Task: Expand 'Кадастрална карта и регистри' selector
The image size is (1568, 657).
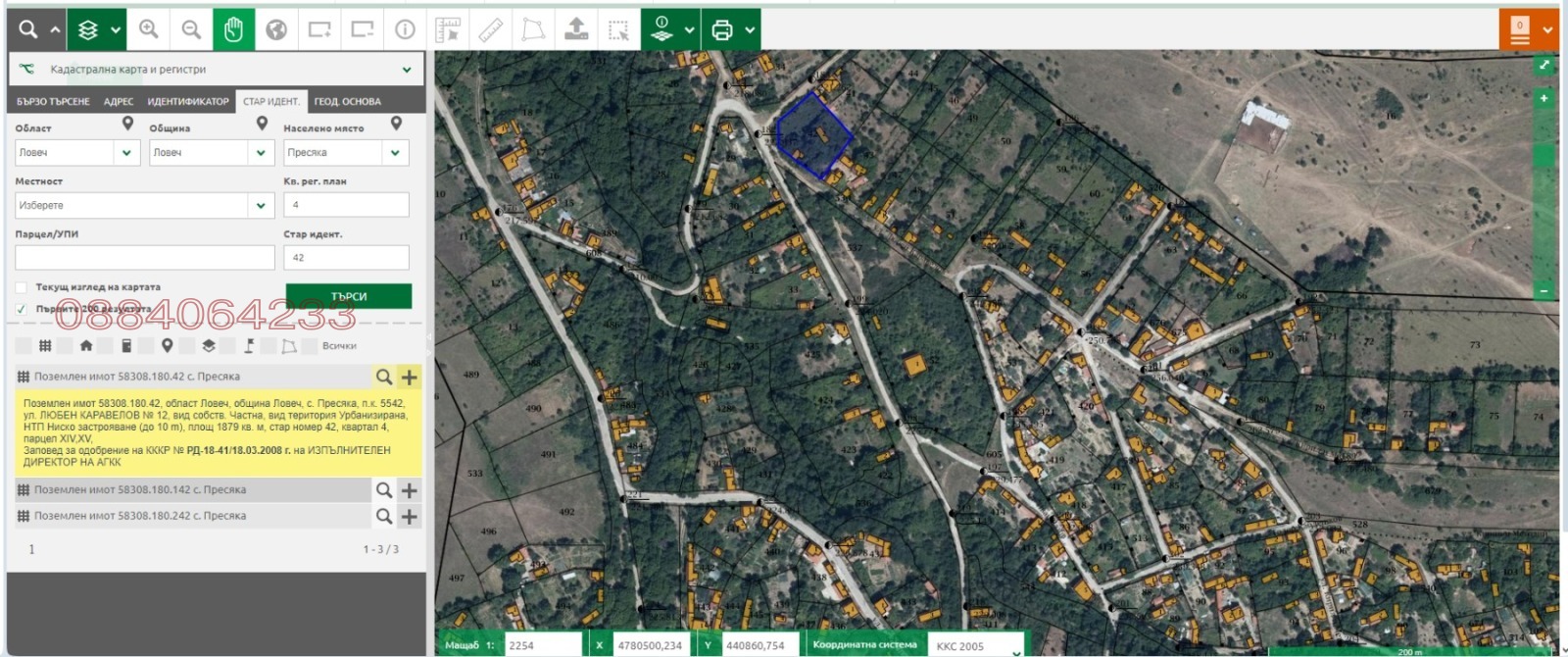Action: tap(406, 70)
